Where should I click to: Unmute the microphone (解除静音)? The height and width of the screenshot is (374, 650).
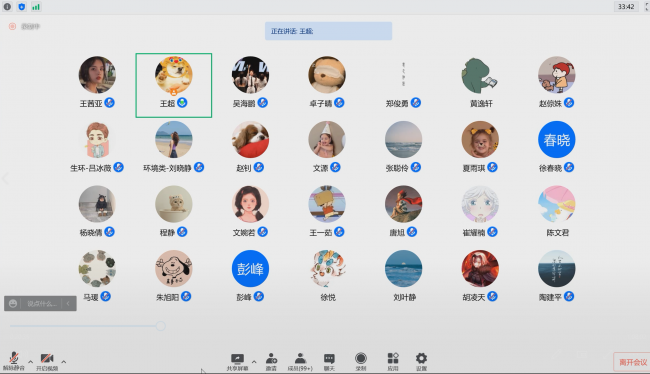(x=14, y=361)
